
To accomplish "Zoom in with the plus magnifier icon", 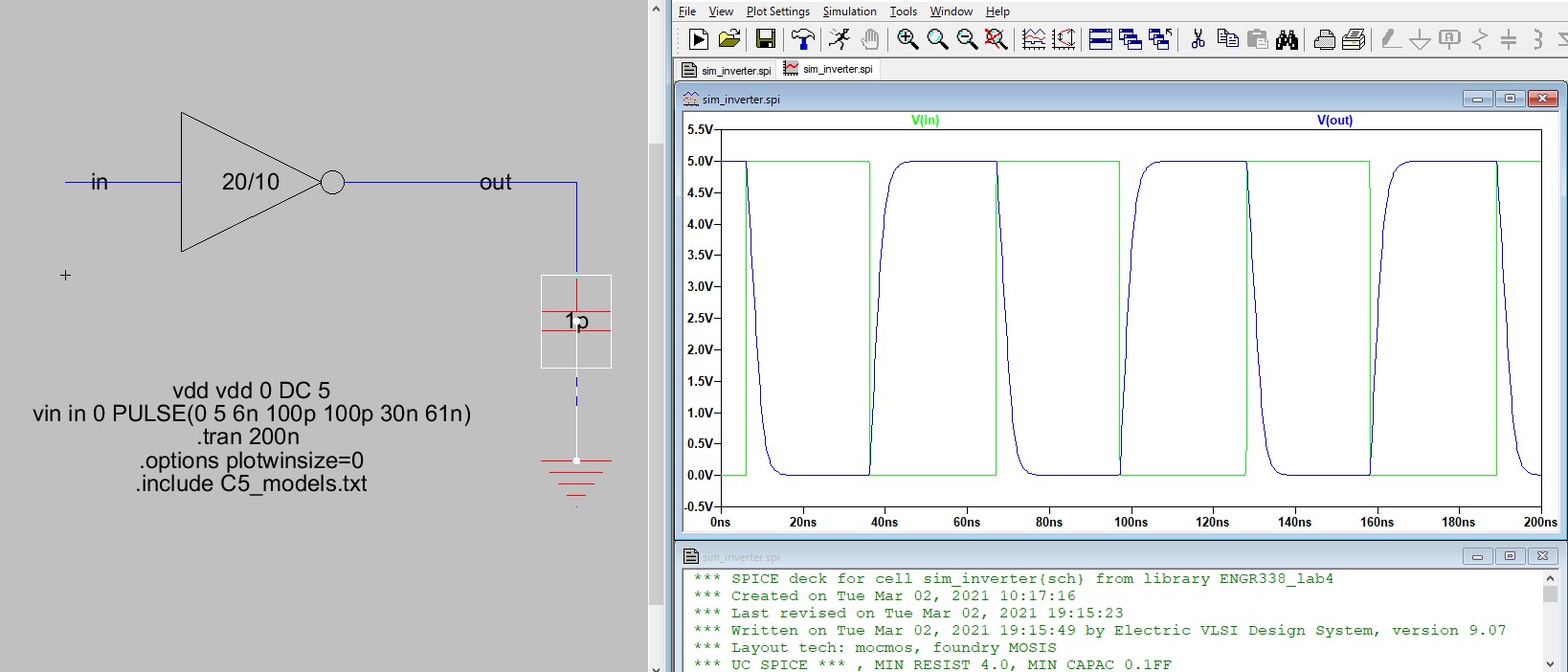I will [x=907, y=39].
